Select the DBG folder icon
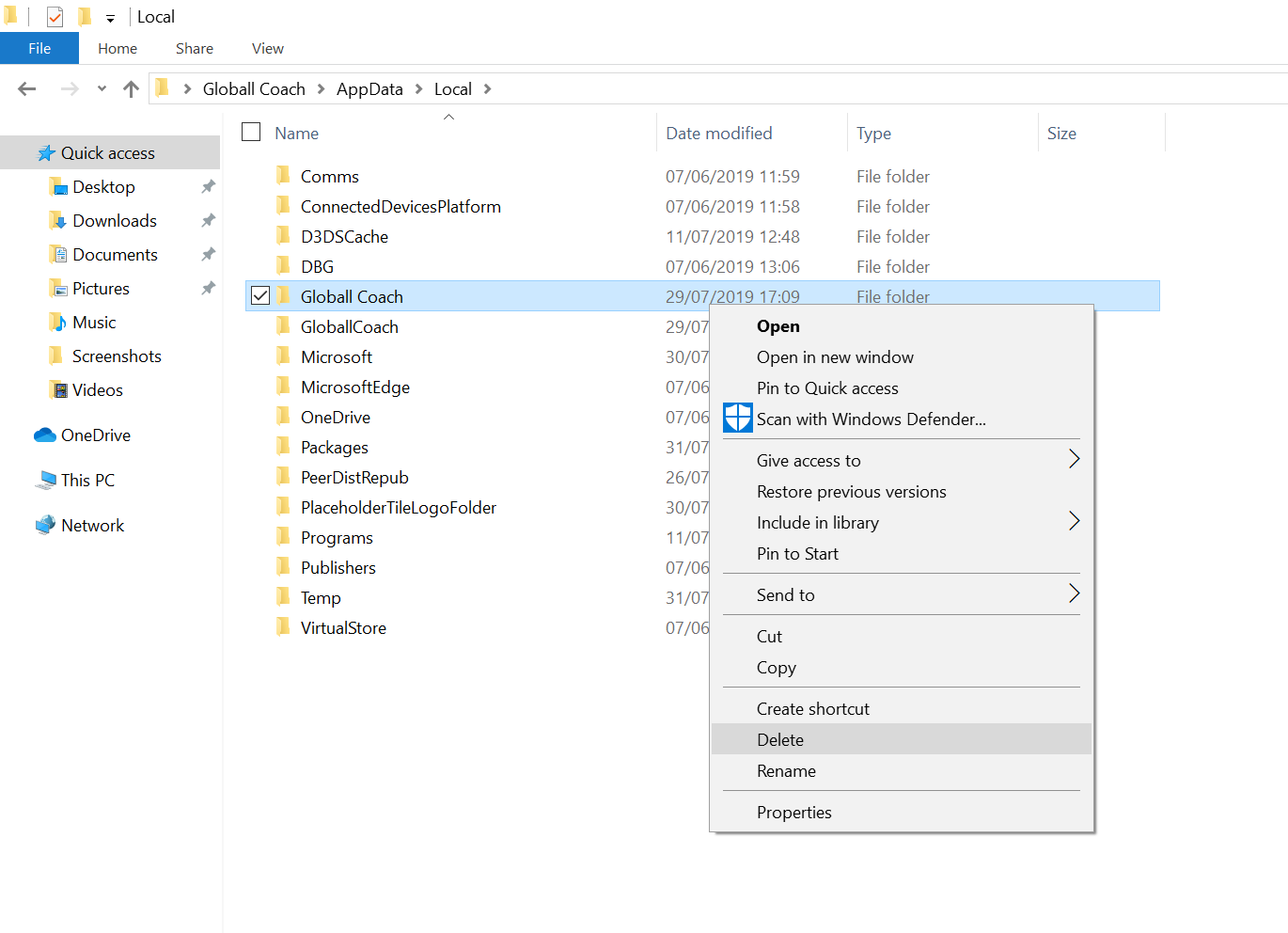Viewport: 1288px width, 933px height. tap(283, 265)
